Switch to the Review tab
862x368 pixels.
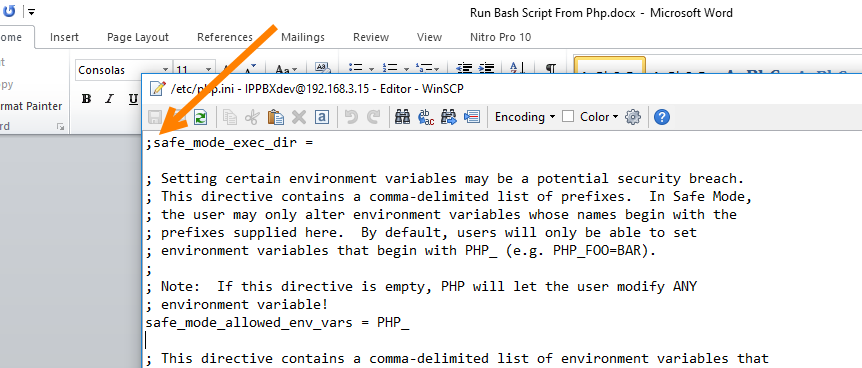371,37
